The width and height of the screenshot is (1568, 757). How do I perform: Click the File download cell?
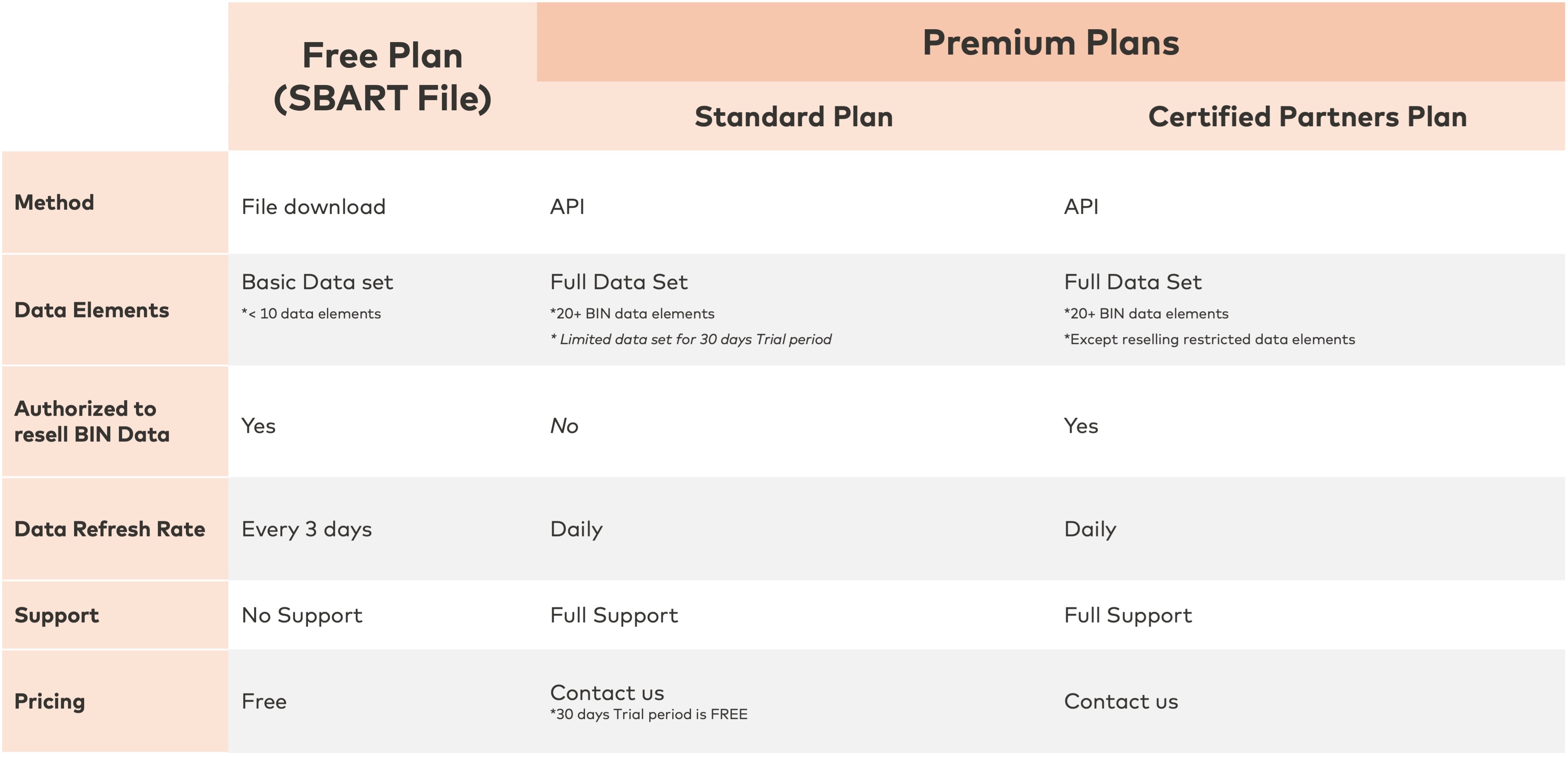(x=313, y=207)
